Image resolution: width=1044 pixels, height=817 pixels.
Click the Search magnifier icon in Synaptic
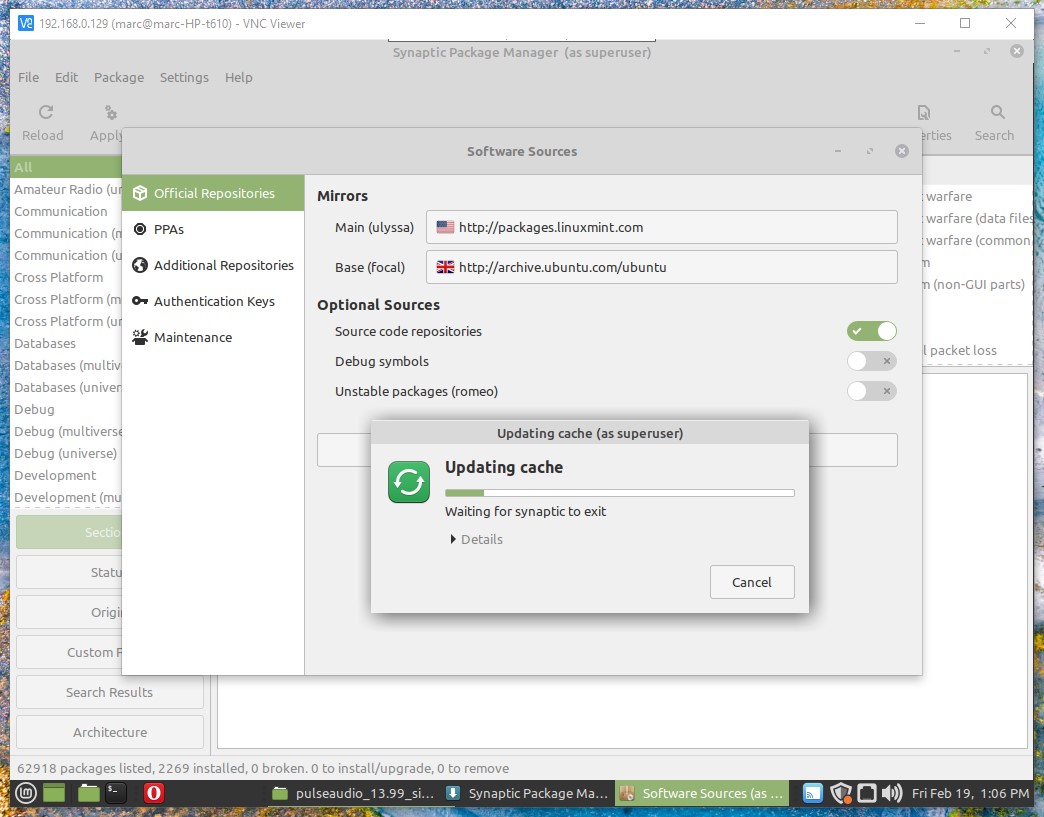click(x=997, y=112)
